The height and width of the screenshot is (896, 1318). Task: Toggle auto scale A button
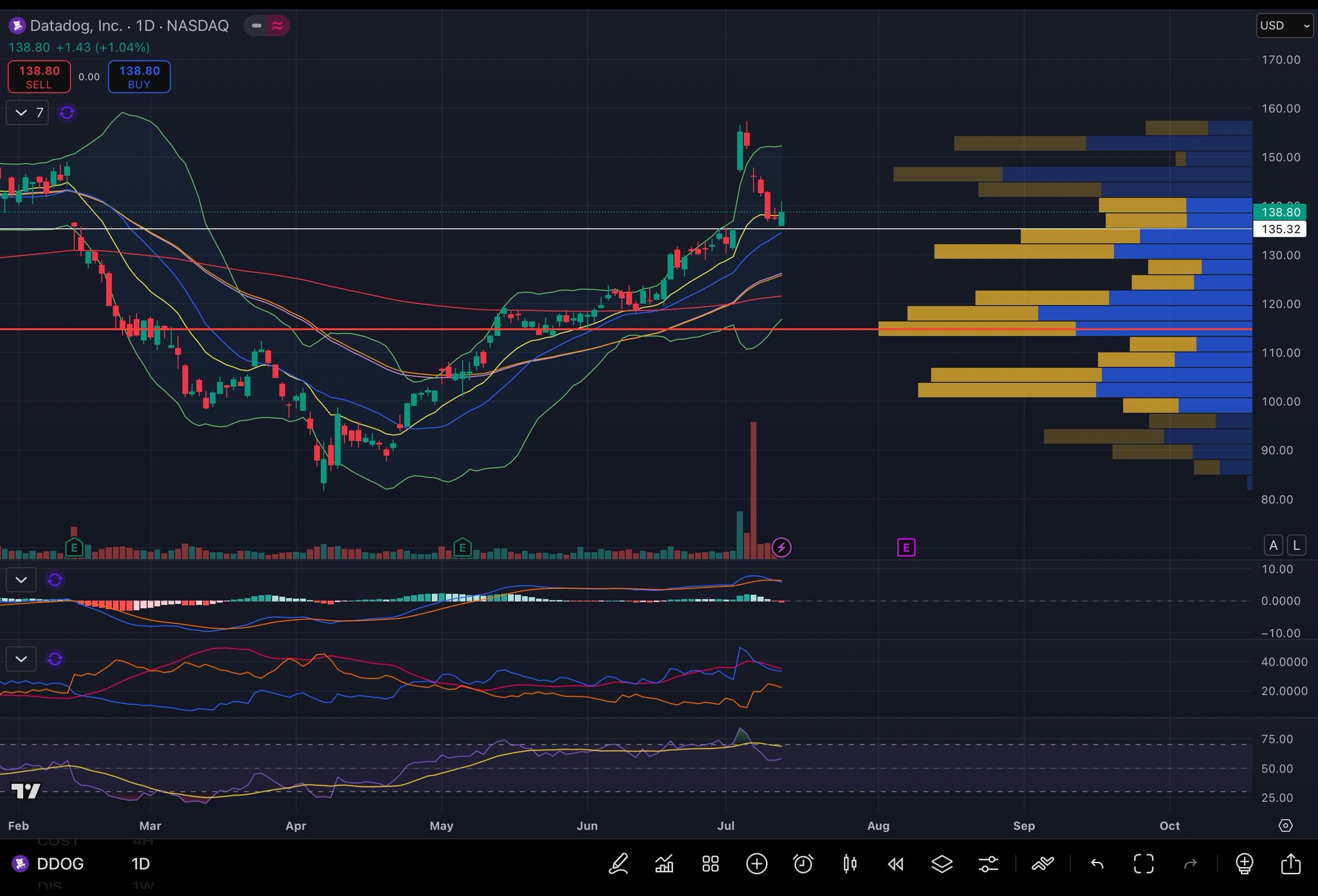1273,545
